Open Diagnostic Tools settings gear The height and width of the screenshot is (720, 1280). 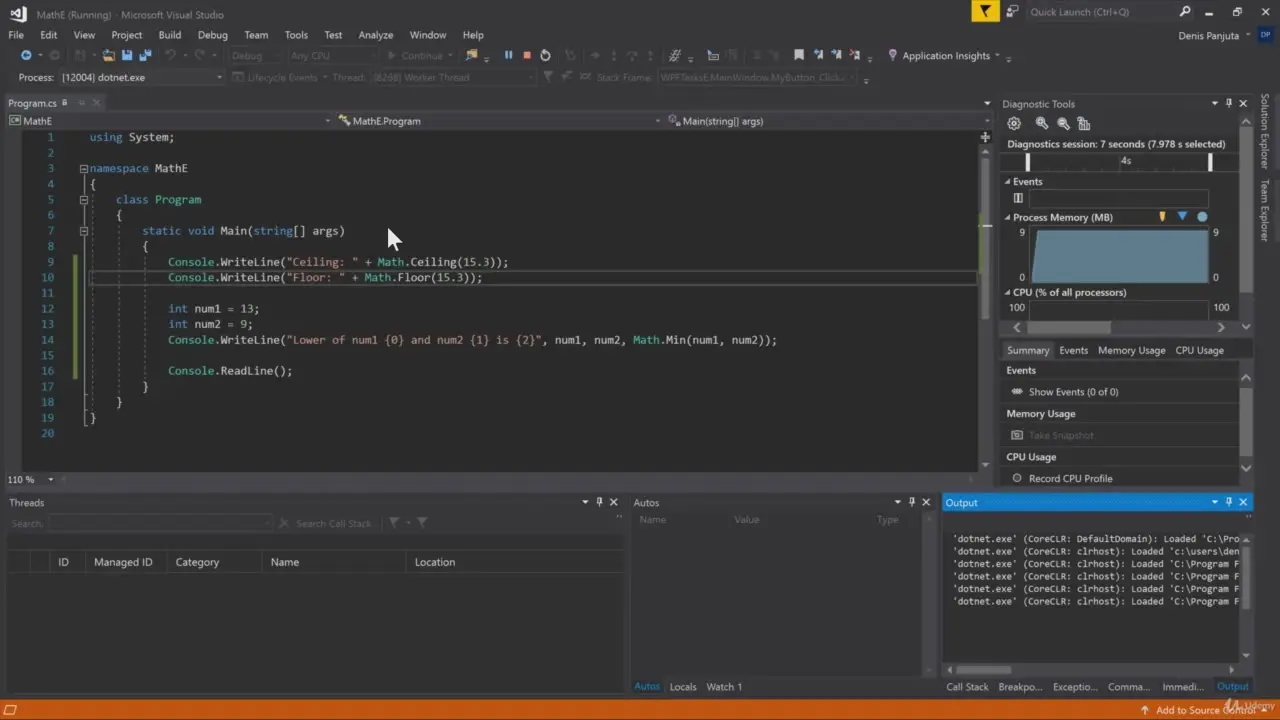tap(1014, 123)
